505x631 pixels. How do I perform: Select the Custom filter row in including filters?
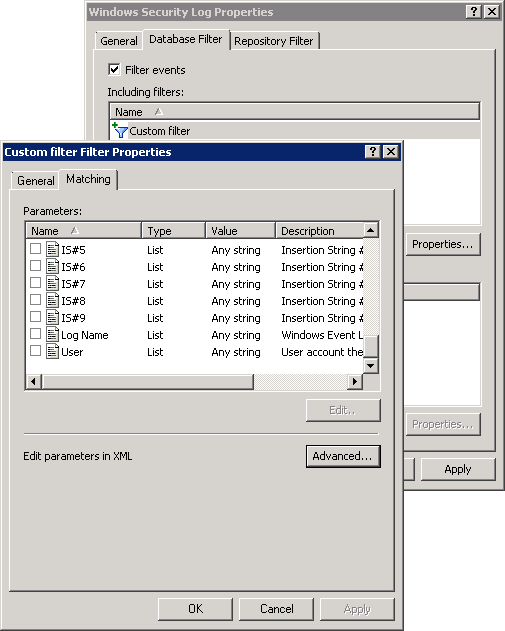click(295, 130)
